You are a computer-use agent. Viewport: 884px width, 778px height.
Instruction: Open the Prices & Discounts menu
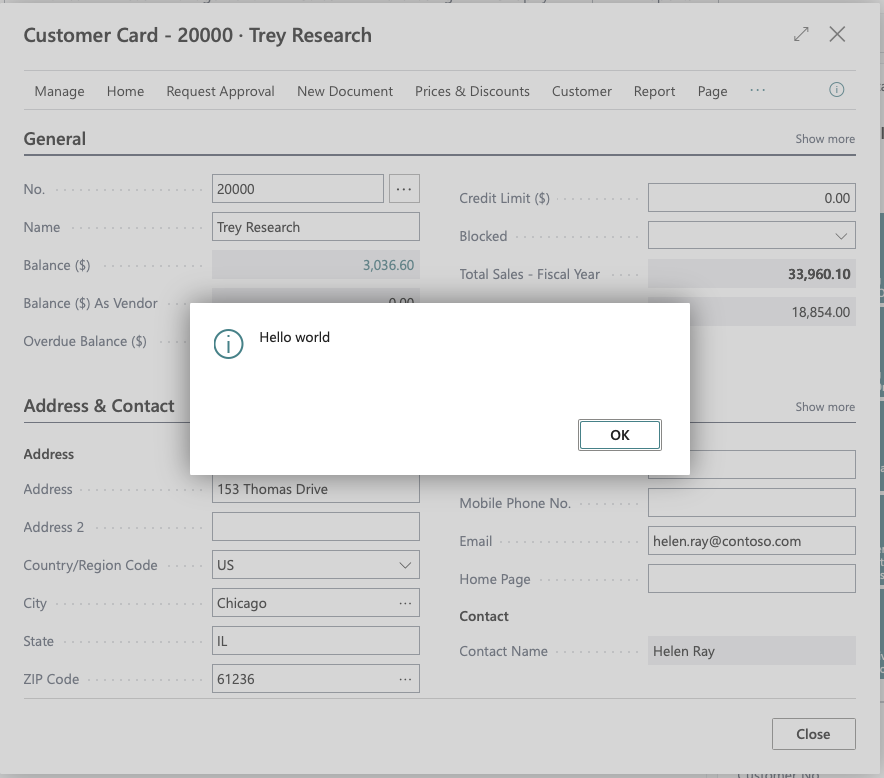pyautogui.click(x=472, y=91)
